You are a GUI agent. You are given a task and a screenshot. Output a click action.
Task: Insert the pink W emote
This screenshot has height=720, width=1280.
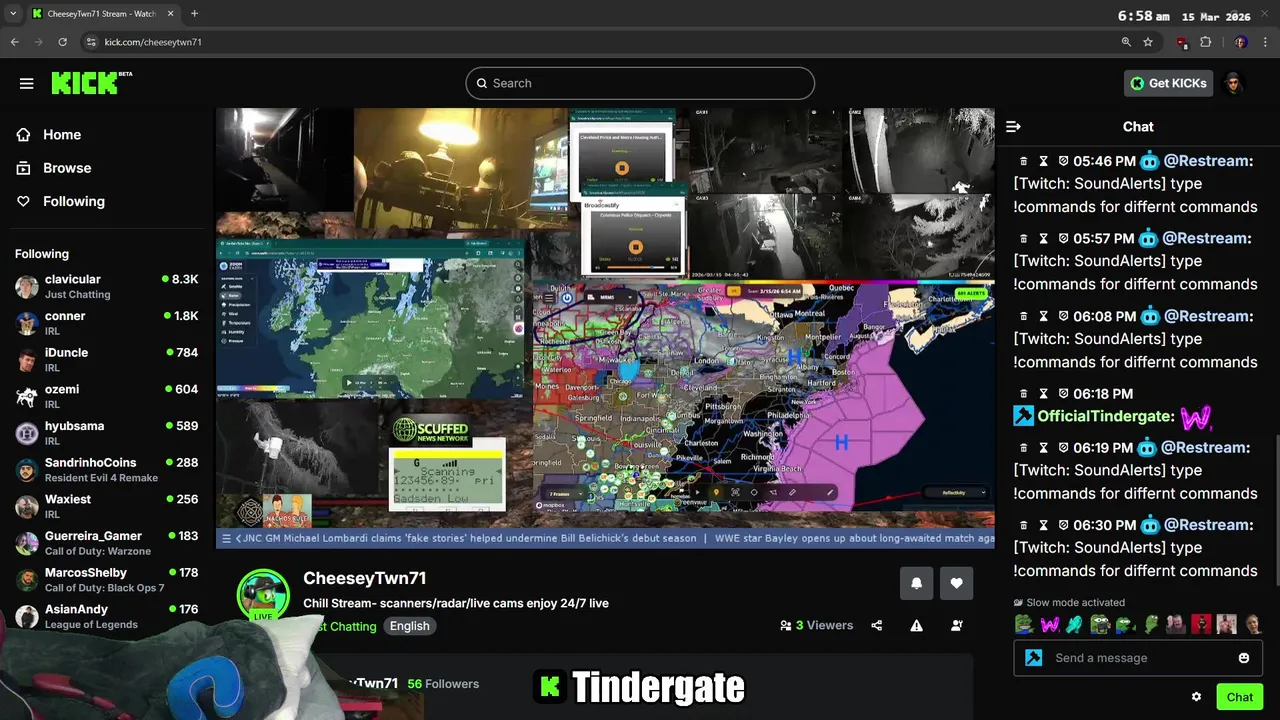[1049, 625]
